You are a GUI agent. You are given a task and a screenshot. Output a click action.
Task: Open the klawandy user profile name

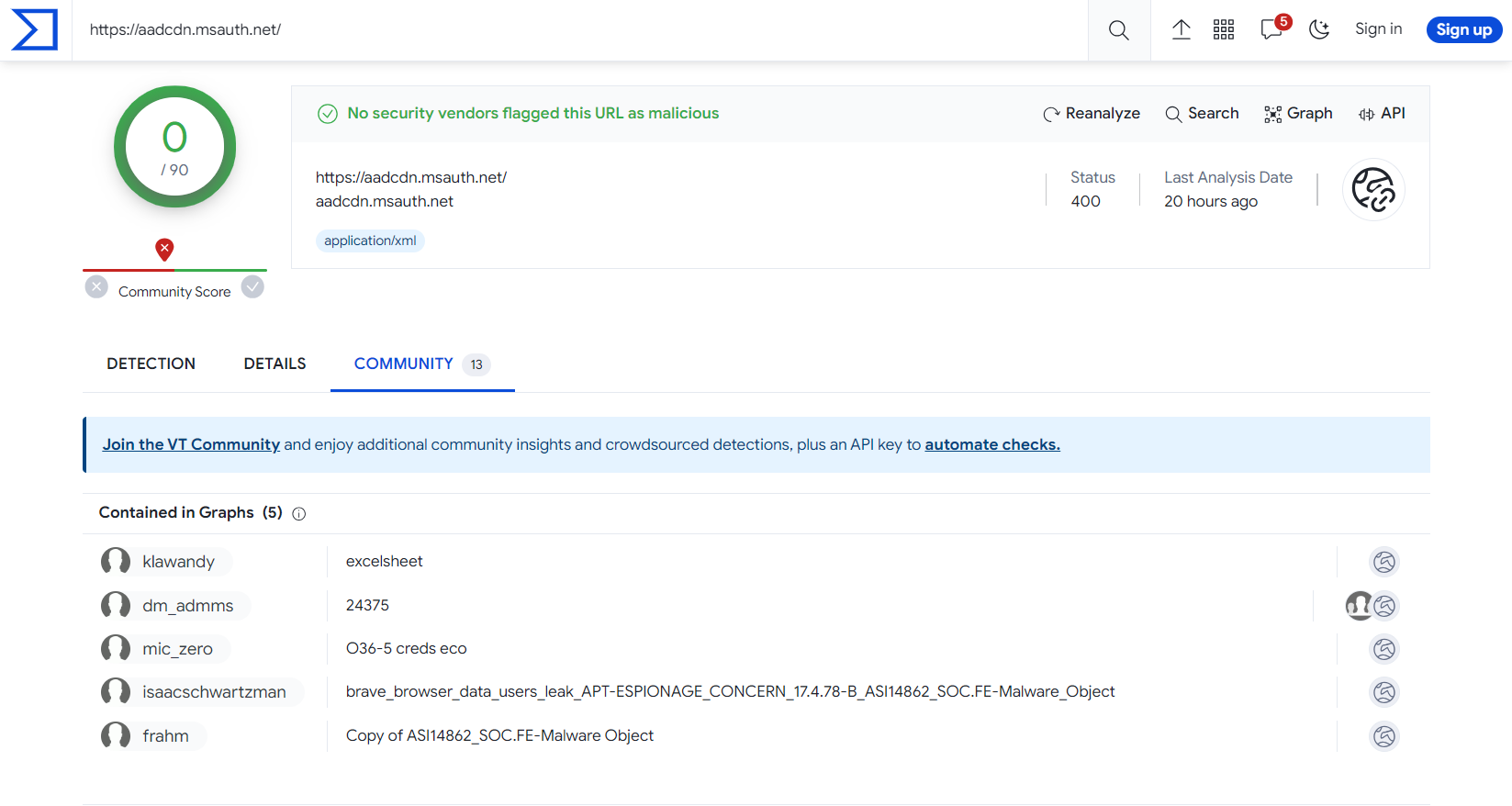(x=178, y=562)
